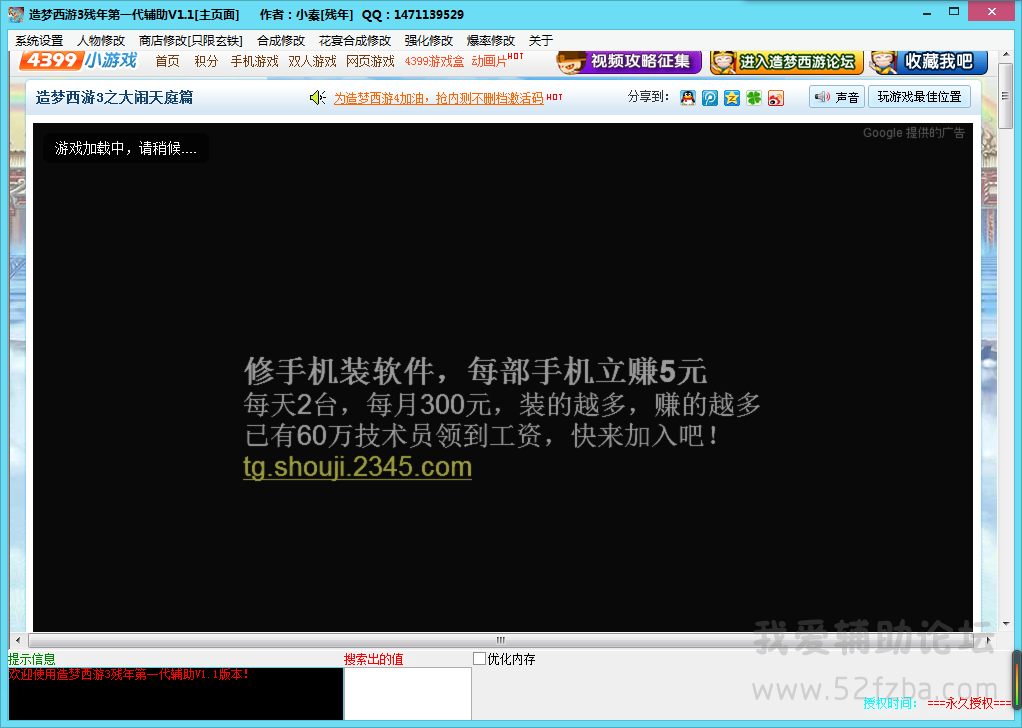The image size is (1022, 728).
Task: Click the 进入造梦西游论坛 banner button
Action: [787, 63]
